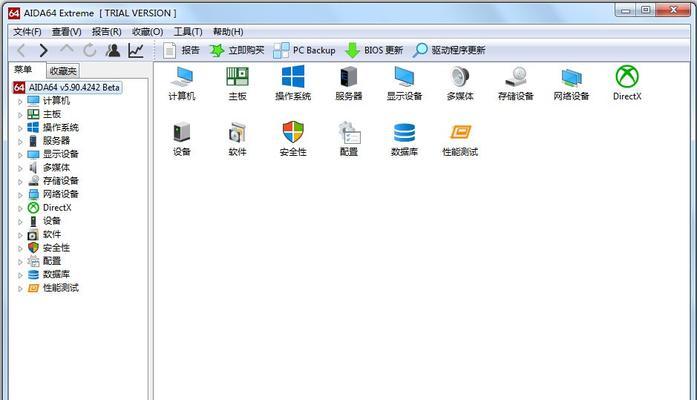Open PC Backup from the toolbar
The width and height of the screenshot is (697, 400).
(304, 50)
